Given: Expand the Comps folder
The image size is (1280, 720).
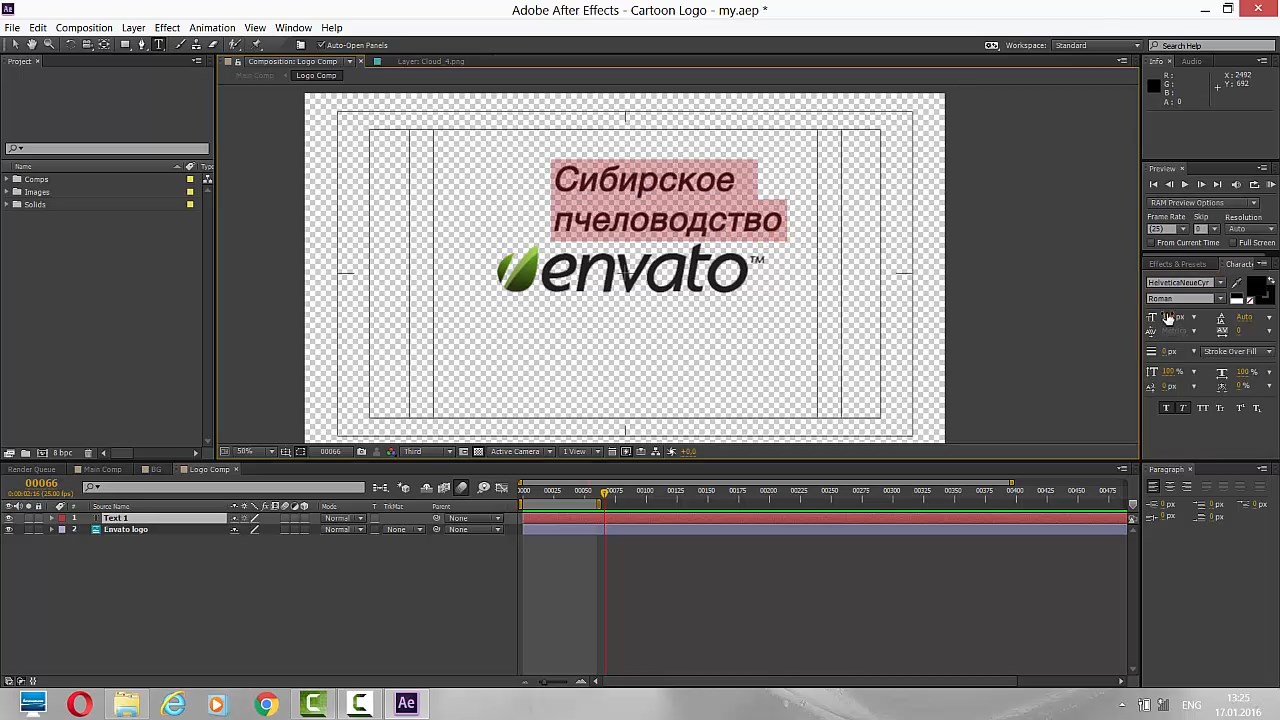Looking at the screenshot, I should click(x=7, y=179).
